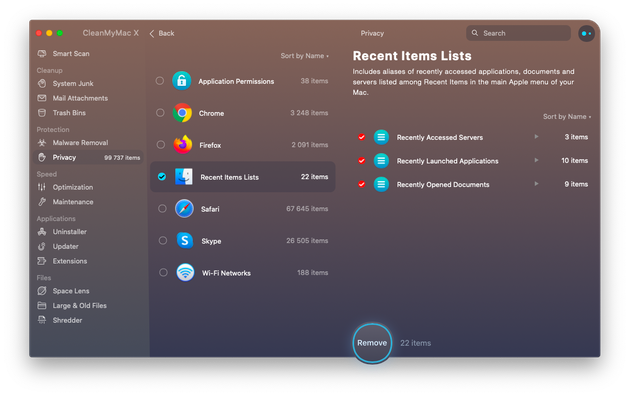Choose the Firefox icon in the list
Viewport: 630px width, 396px height.
pyautogui.click(x=183, y=145)
